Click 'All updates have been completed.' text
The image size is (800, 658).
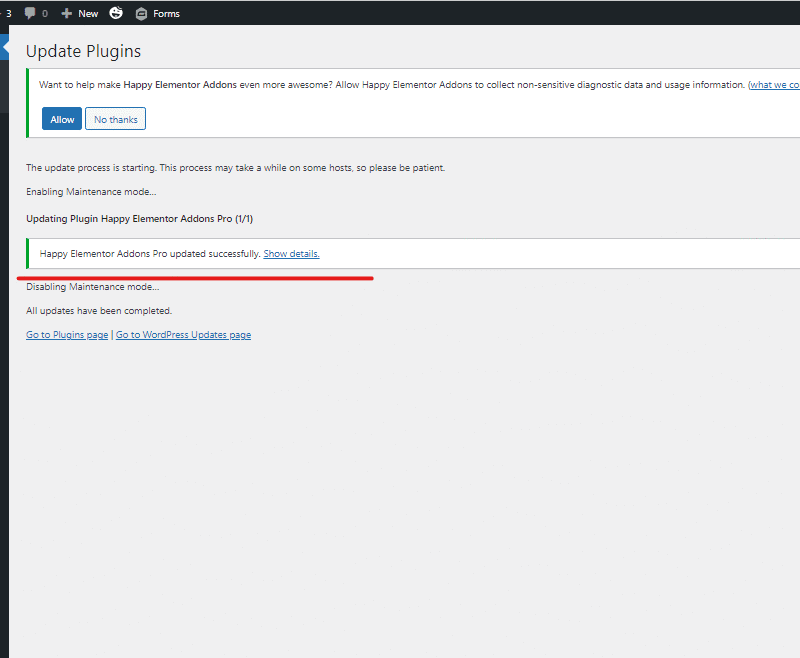coord(99,311)
